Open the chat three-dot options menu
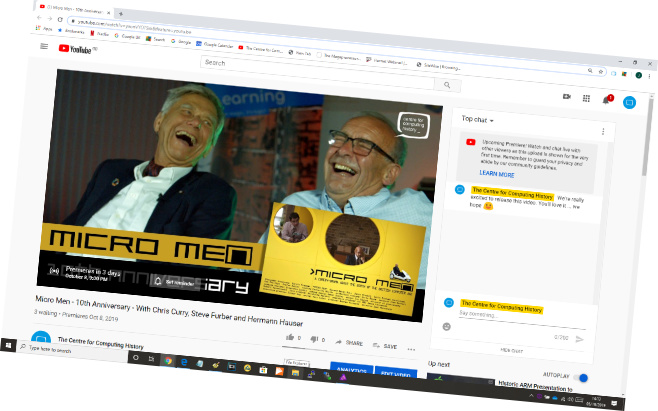 pyautogui.click(x=603, y=131)
